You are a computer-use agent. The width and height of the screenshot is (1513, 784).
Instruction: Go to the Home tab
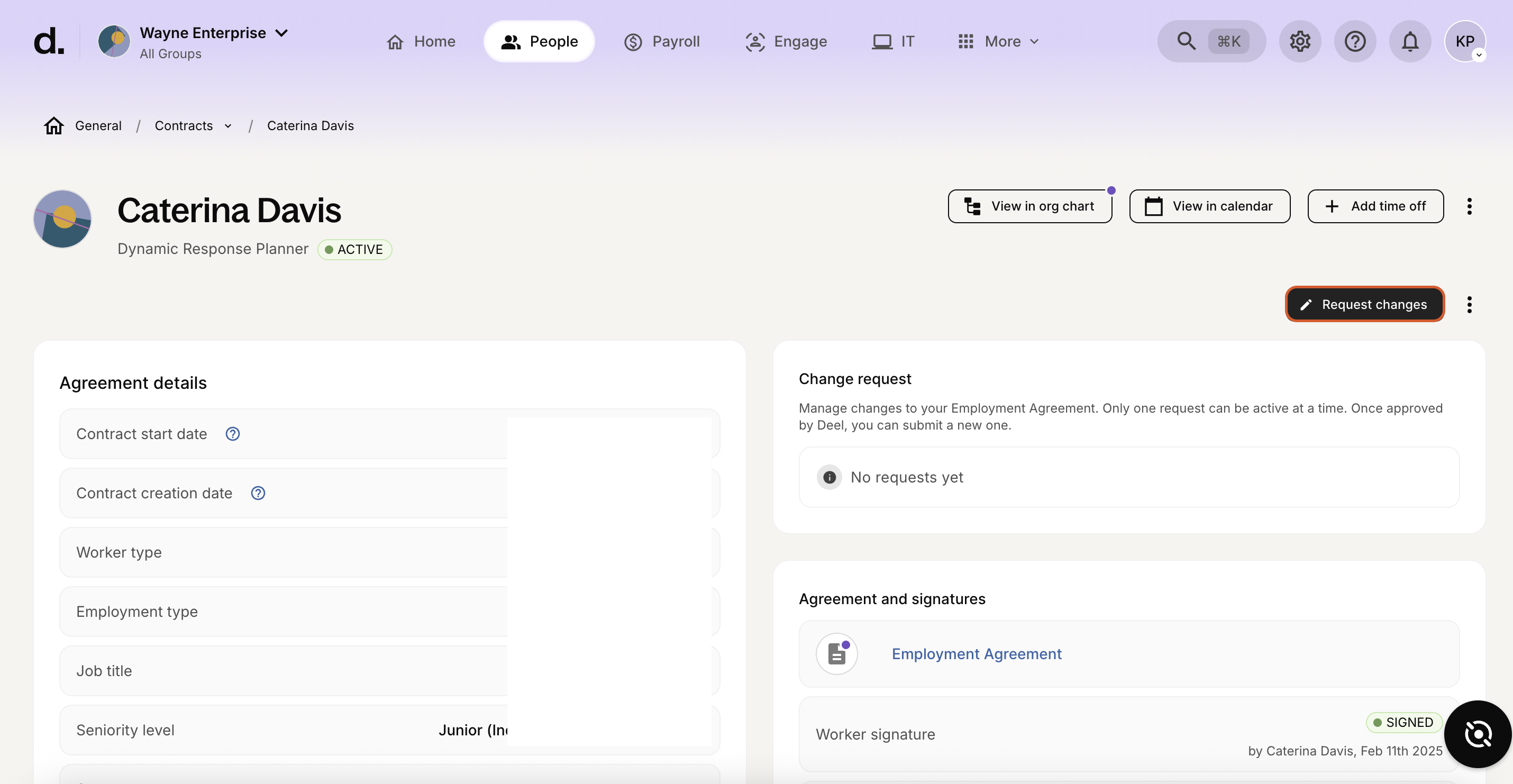(421, 42)
